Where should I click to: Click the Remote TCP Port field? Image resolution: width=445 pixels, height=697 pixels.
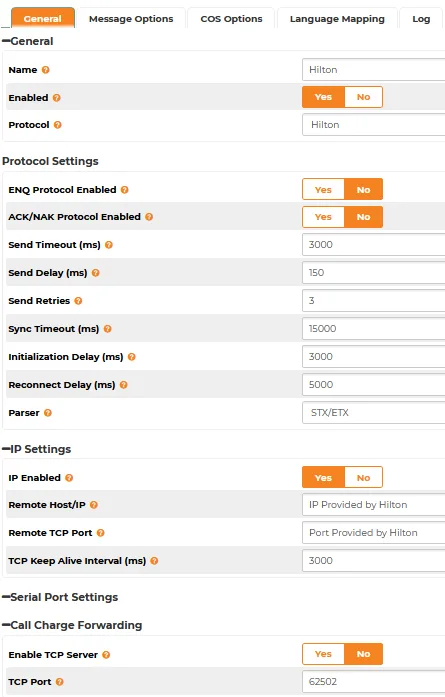point(373,533)
